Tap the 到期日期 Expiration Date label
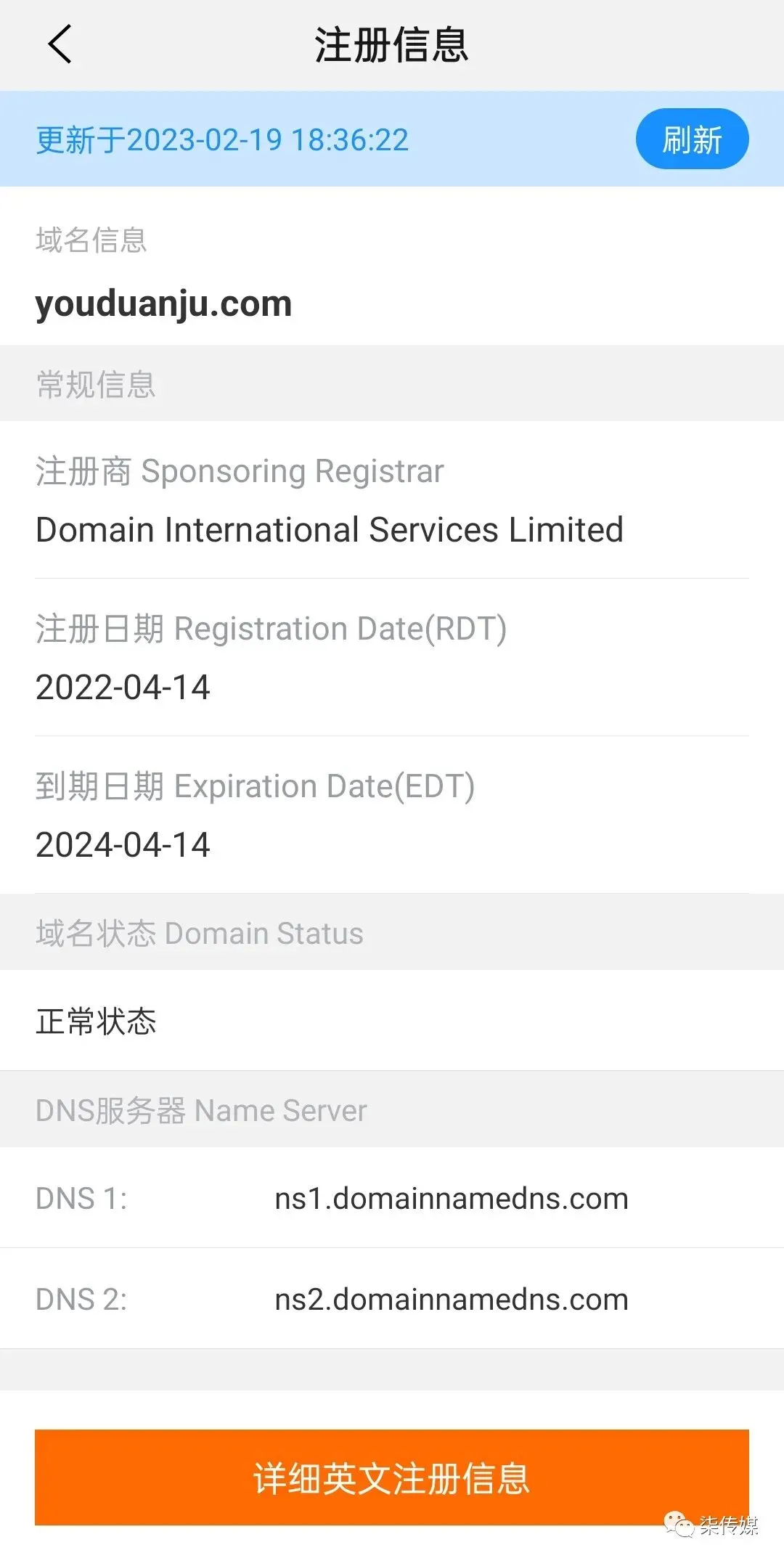 255,786
